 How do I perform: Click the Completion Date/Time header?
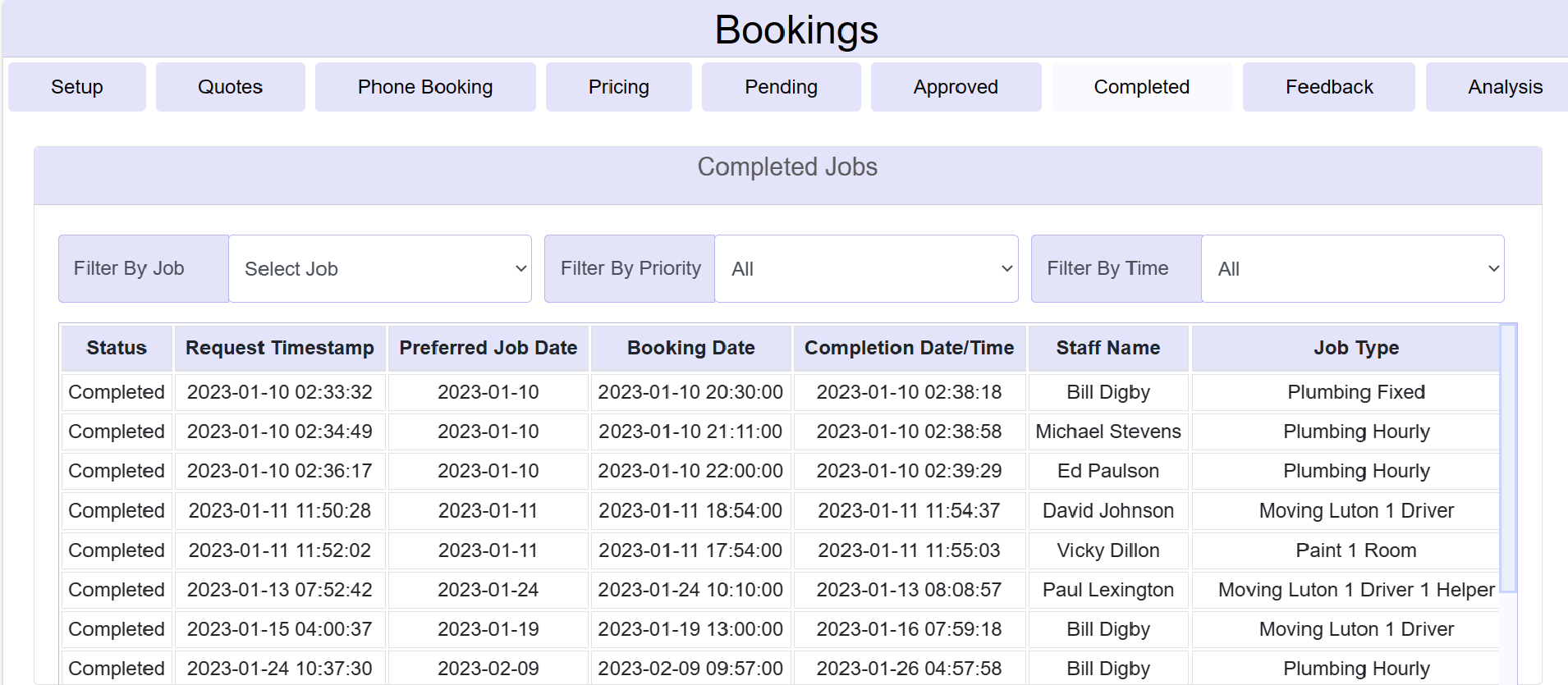point(910,348)
